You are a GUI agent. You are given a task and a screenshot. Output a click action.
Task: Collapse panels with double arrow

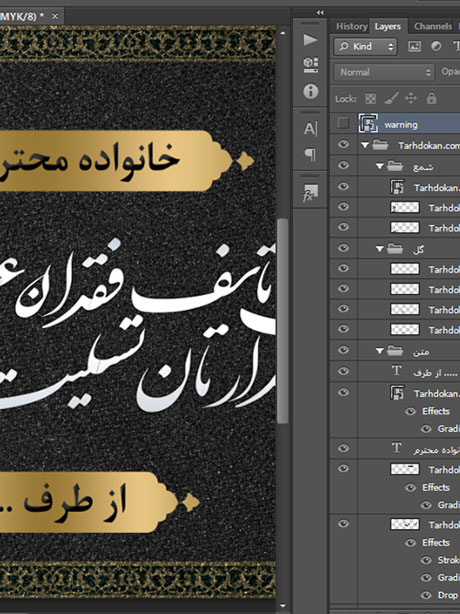[x=320, y=13]
